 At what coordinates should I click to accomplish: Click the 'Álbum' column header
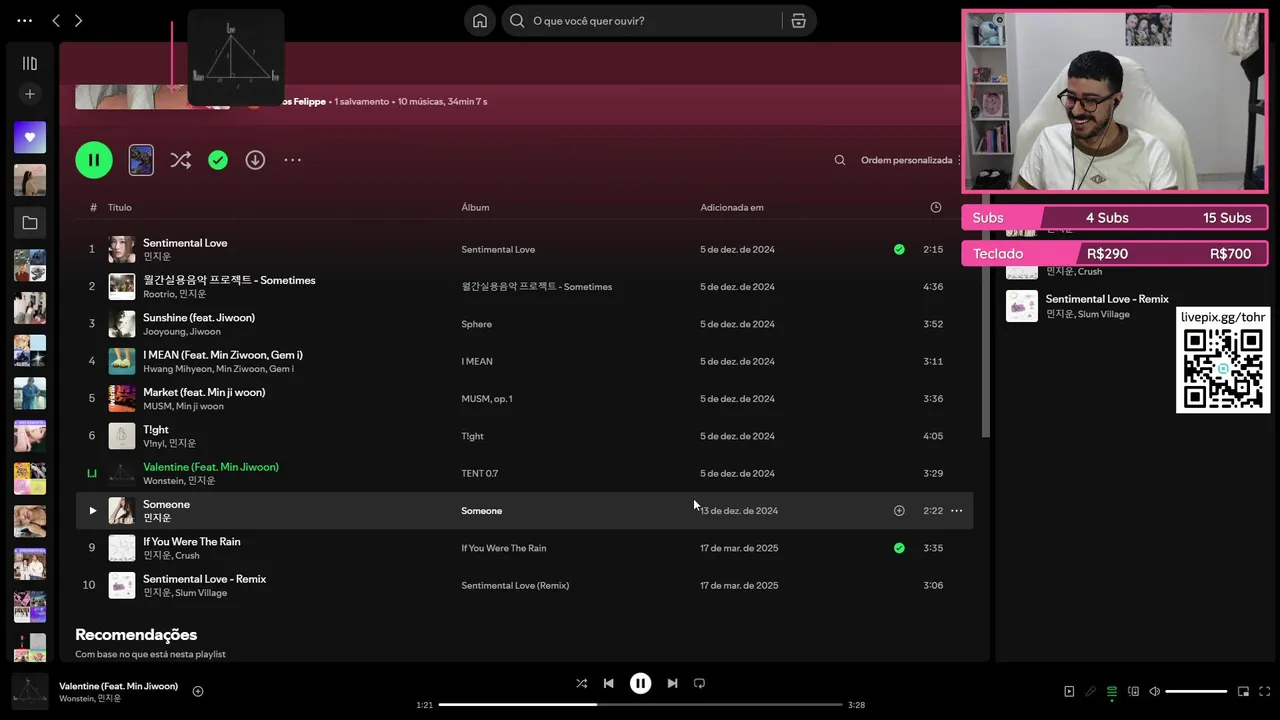click(475, 207)
